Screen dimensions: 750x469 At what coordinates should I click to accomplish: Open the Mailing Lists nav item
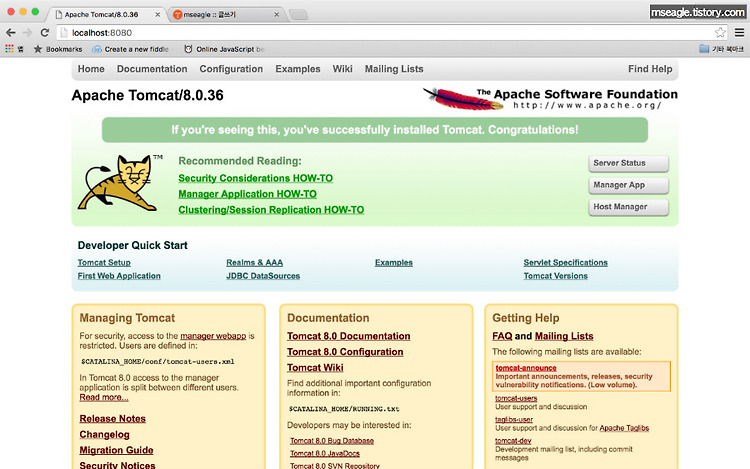coord(394,69)
